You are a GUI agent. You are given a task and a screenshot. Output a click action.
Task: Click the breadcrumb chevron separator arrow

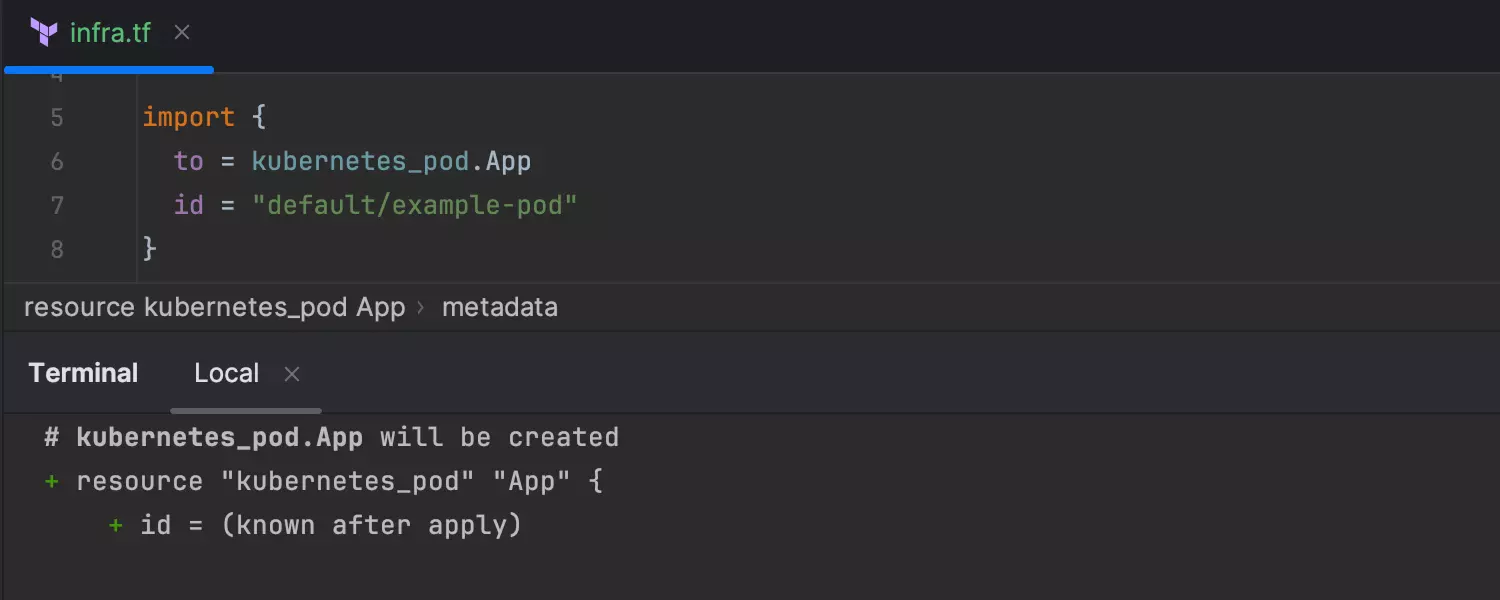coord(421,308)
